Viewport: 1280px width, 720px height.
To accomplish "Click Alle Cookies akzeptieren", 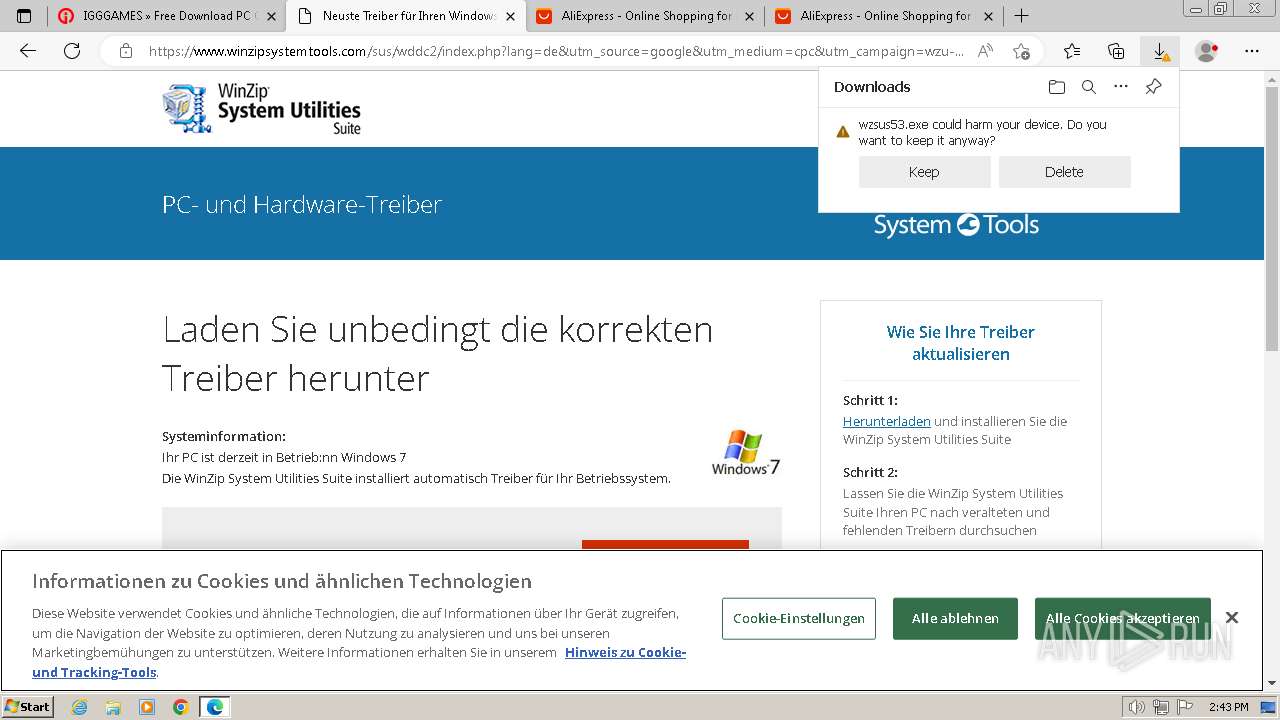I will [1122, 618].
